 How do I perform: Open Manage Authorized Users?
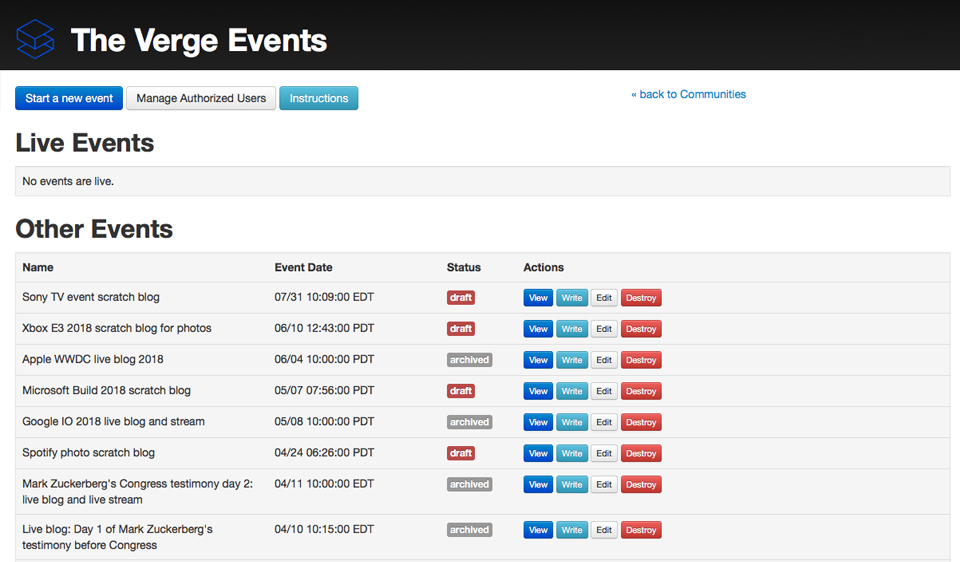[201, 98]
